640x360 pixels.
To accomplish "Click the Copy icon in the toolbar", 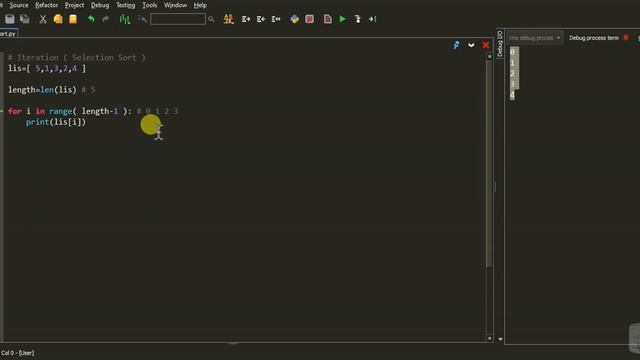I will coord(58,19).
